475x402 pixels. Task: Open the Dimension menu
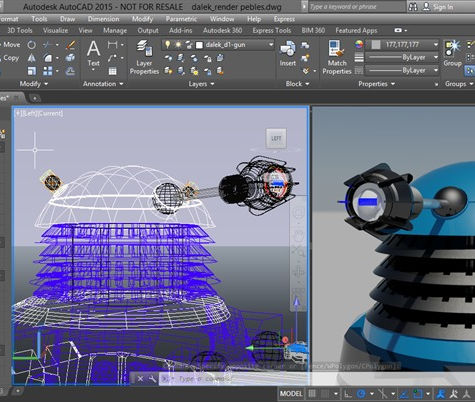tap(103, 19)
